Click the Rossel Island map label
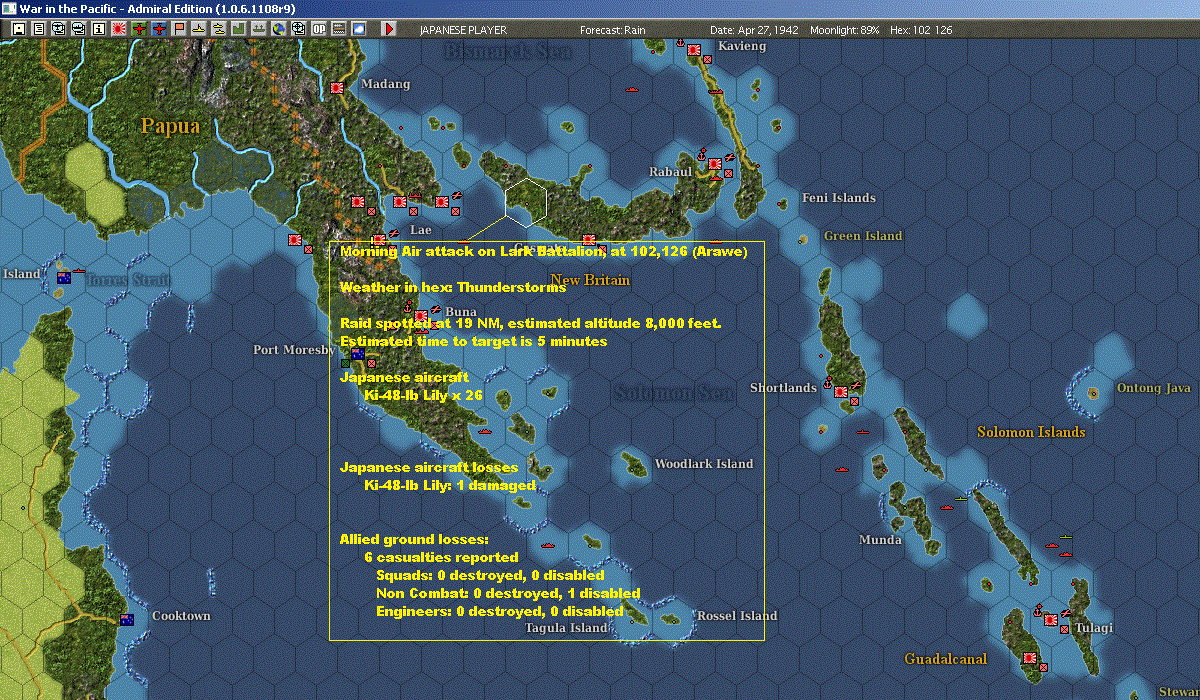The image size is (1200, 700). (737, 616)
